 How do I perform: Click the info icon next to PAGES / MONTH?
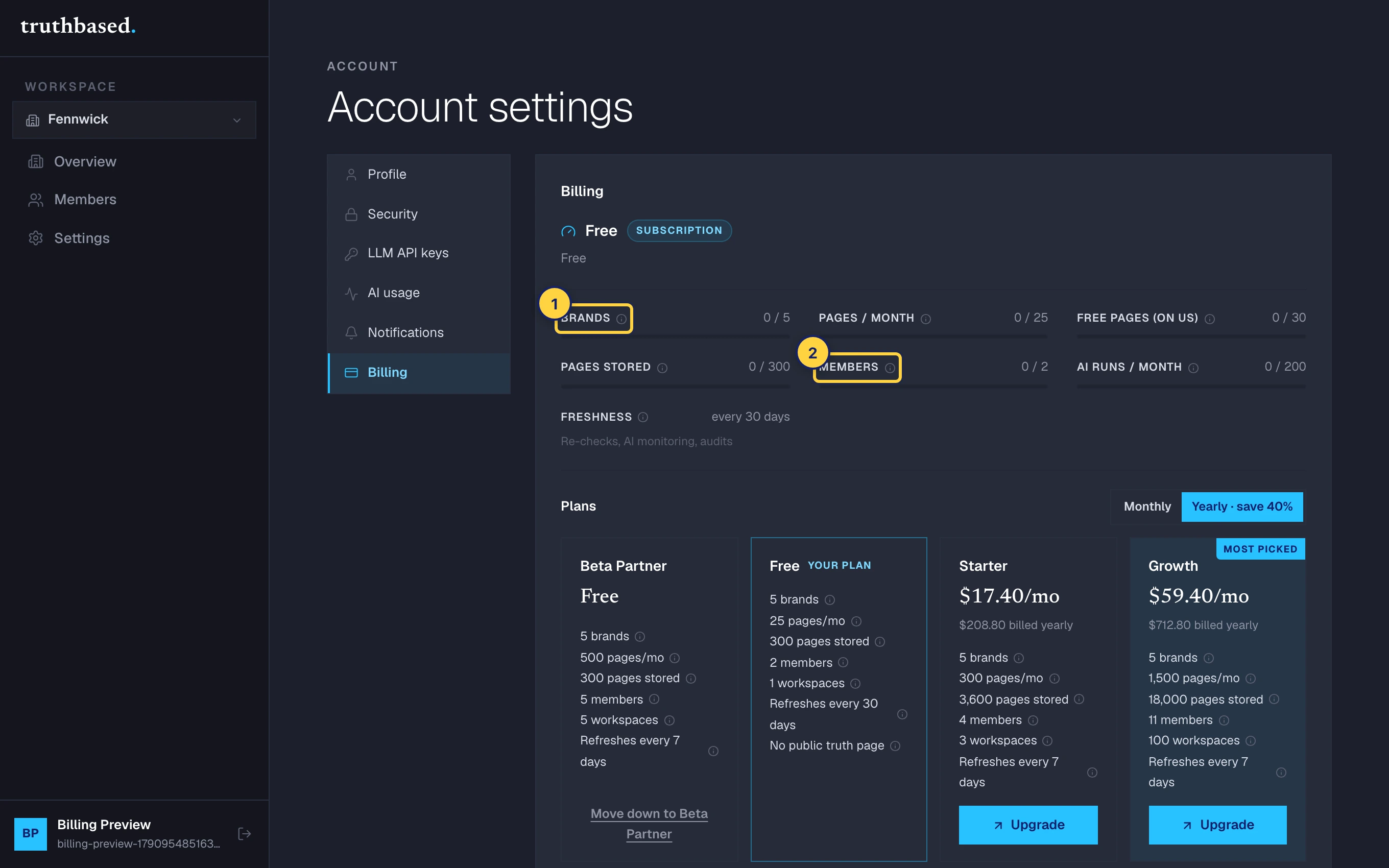tap(926, 319)
